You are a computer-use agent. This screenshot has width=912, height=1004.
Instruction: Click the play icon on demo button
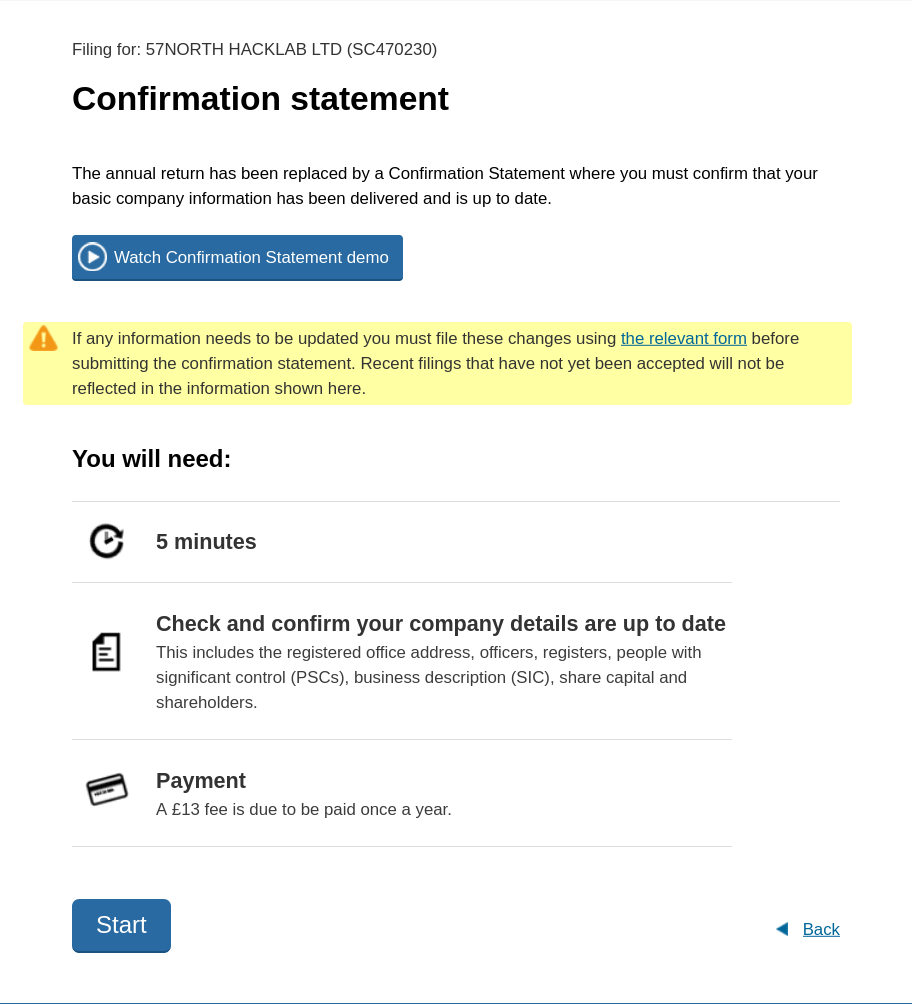coord(92,257)
